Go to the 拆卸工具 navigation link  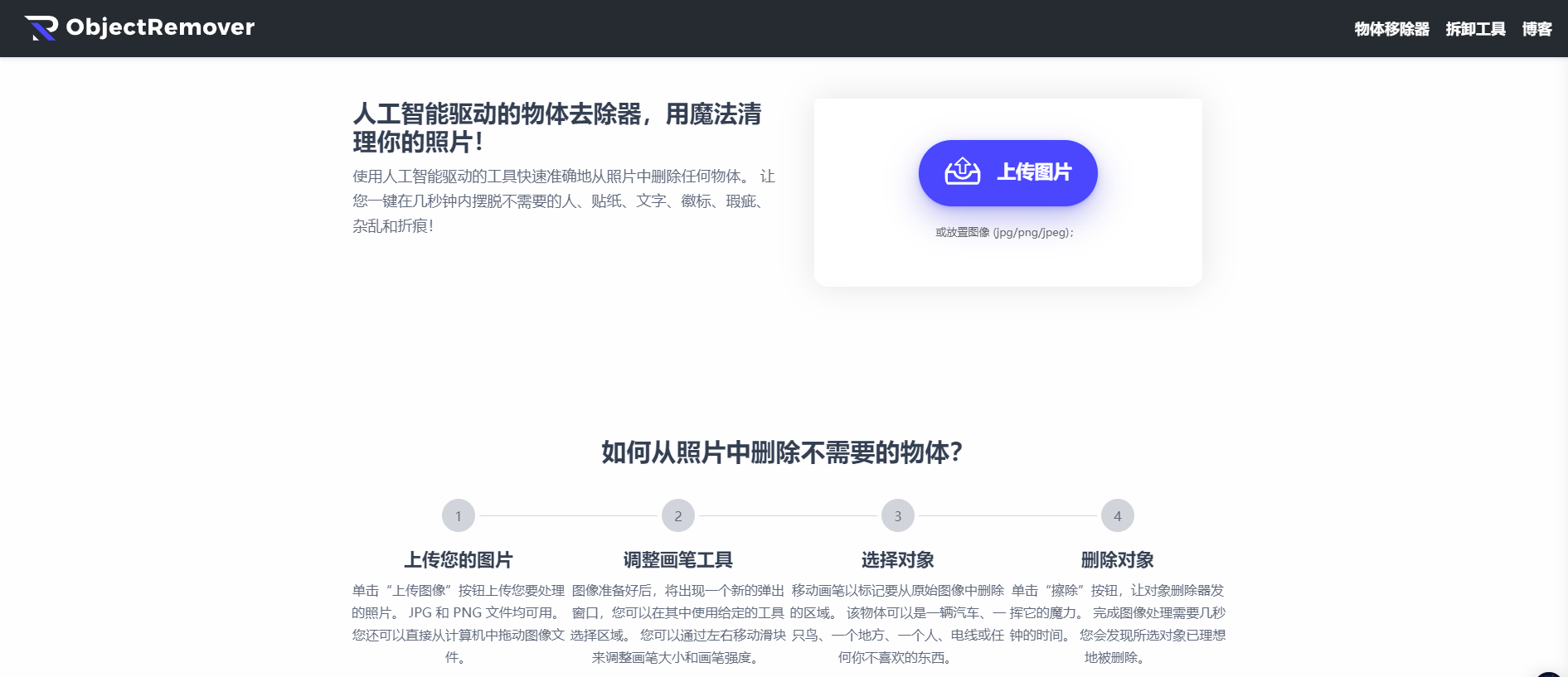(1475, 29)
